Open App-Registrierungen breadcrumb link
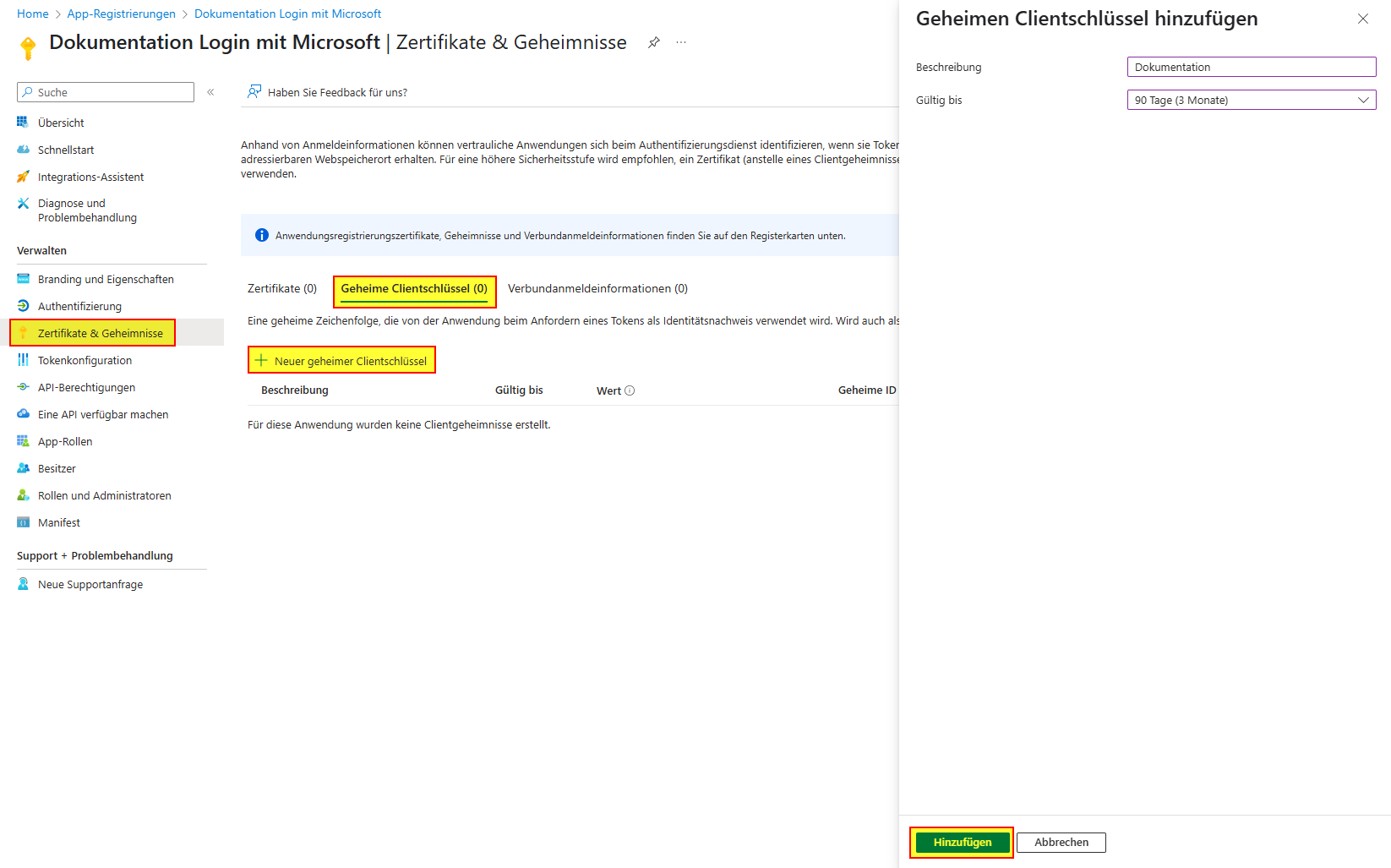 pos(122,14)
